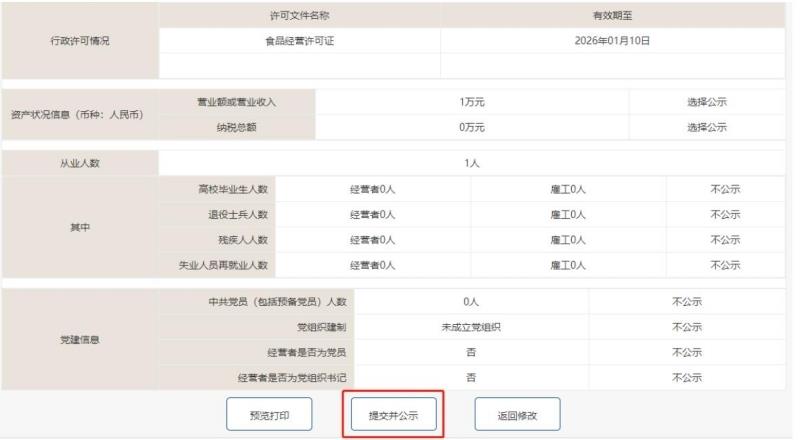Viewport: 800px width, 440px height.
Task: Select the 食品经营许可证 license name cell
Action: (x=299, y=41)
